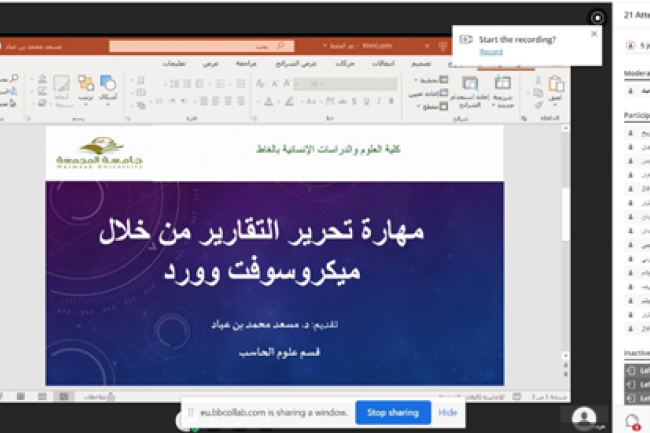
Task: Toggle Underline (U) formatting
Action: tap(366, 101)
